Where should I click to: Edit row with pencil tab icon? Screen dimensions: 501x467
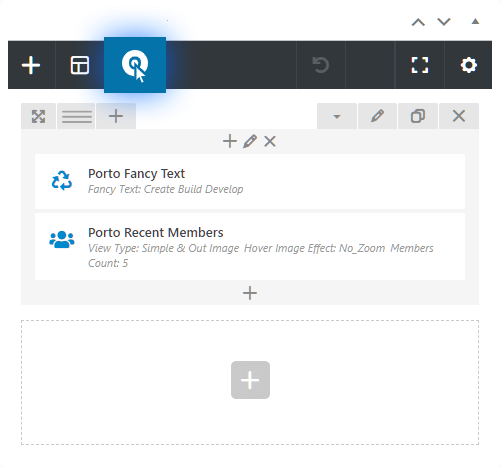(x=377, y=116)
